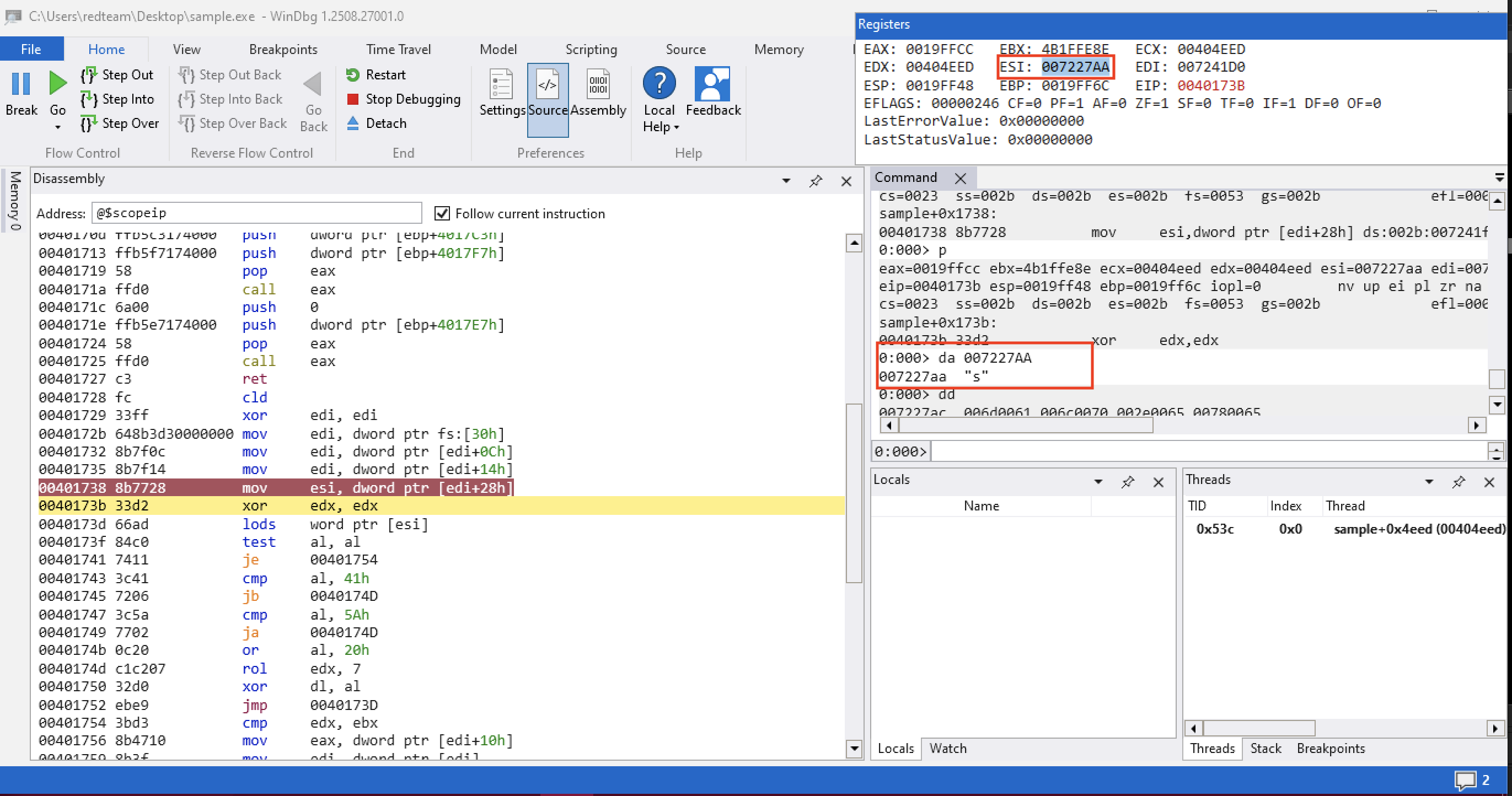Switch to the Breakpoints ribbon tab
This screenshot has width=1512, height=796.
(x=283, y=49)
